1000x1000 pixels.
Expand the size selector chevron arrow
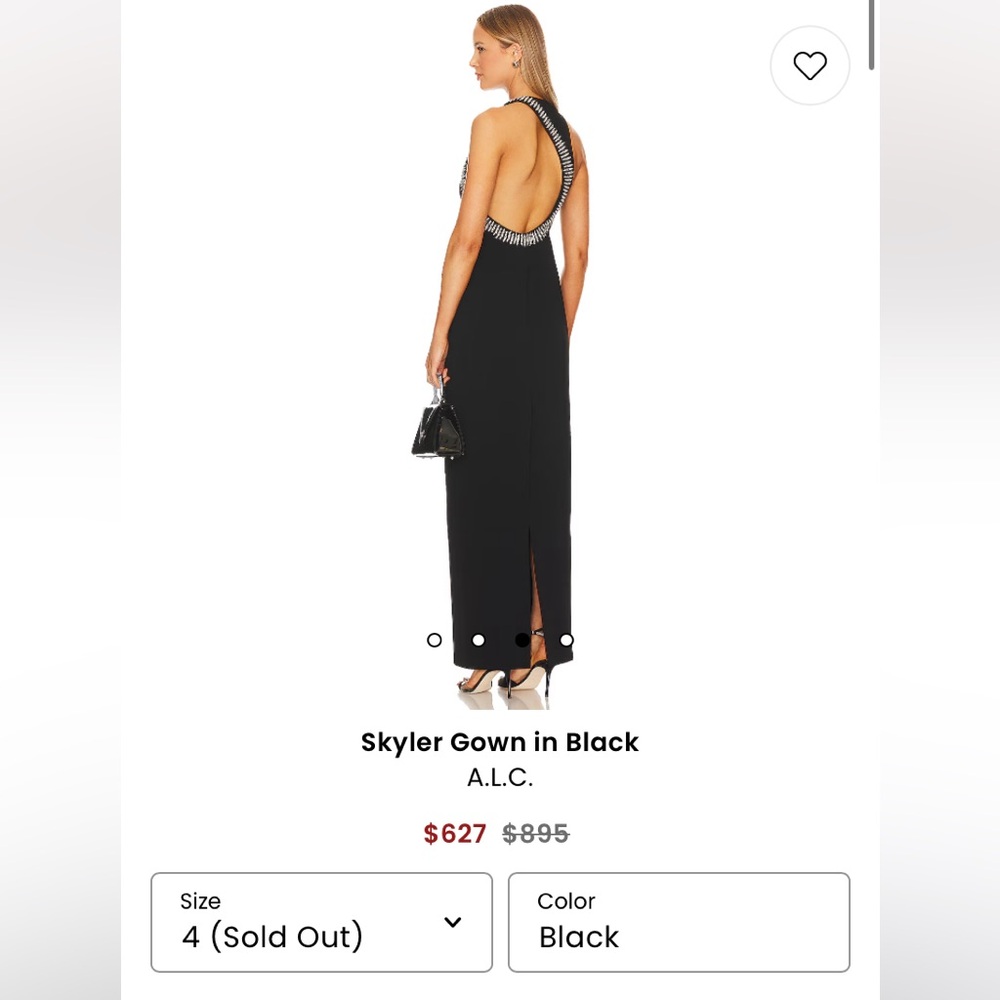(x=455, y=924)
